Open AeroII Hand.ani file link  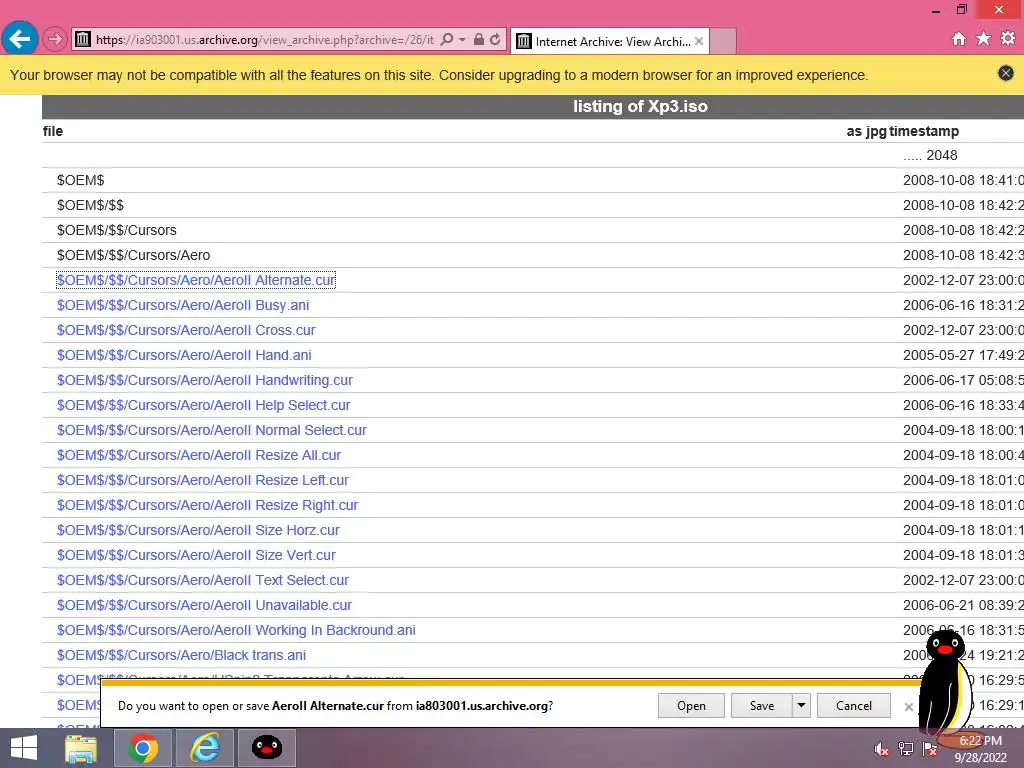point(184,355)
